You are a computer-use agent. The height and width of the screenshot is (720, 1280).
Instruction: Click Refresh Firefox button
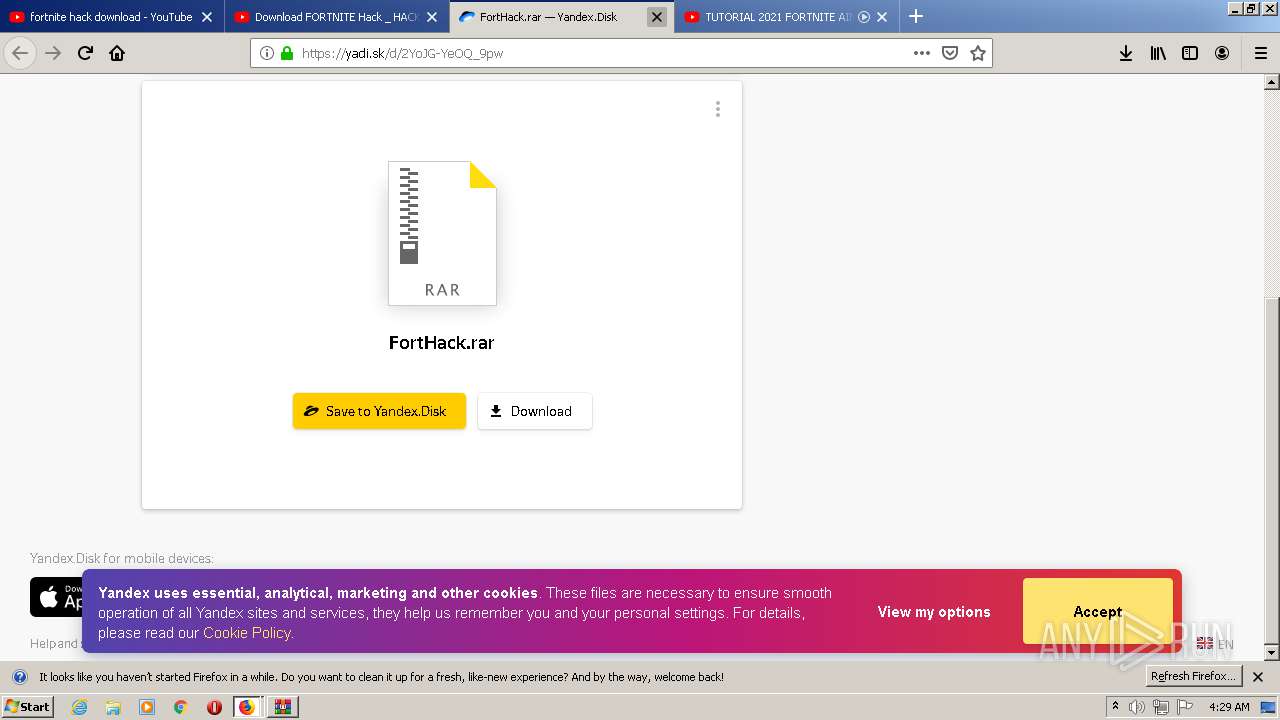click(1193, 677)
